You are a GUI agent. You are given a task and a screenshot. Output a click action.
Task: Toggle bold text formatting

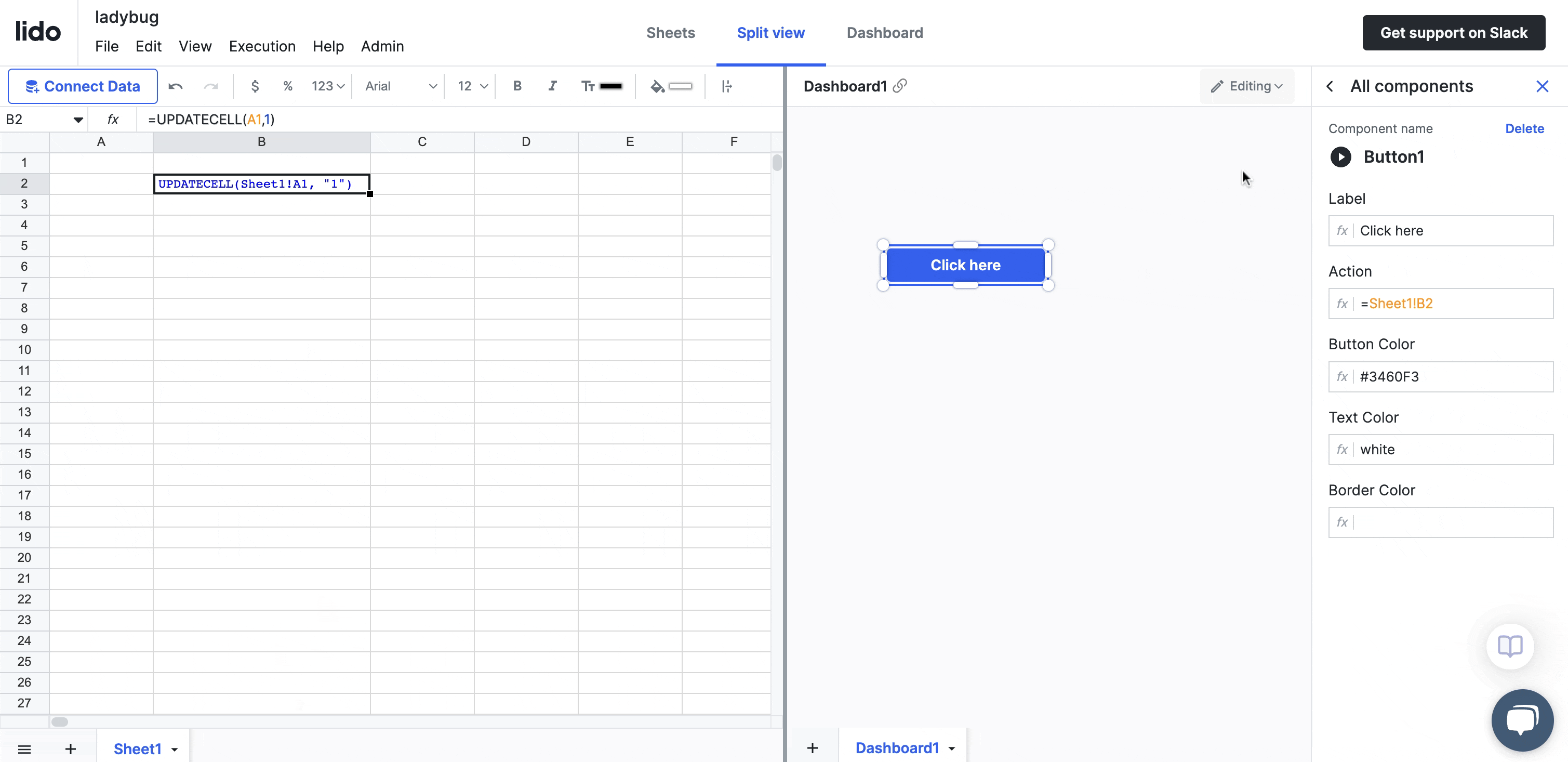517,86
